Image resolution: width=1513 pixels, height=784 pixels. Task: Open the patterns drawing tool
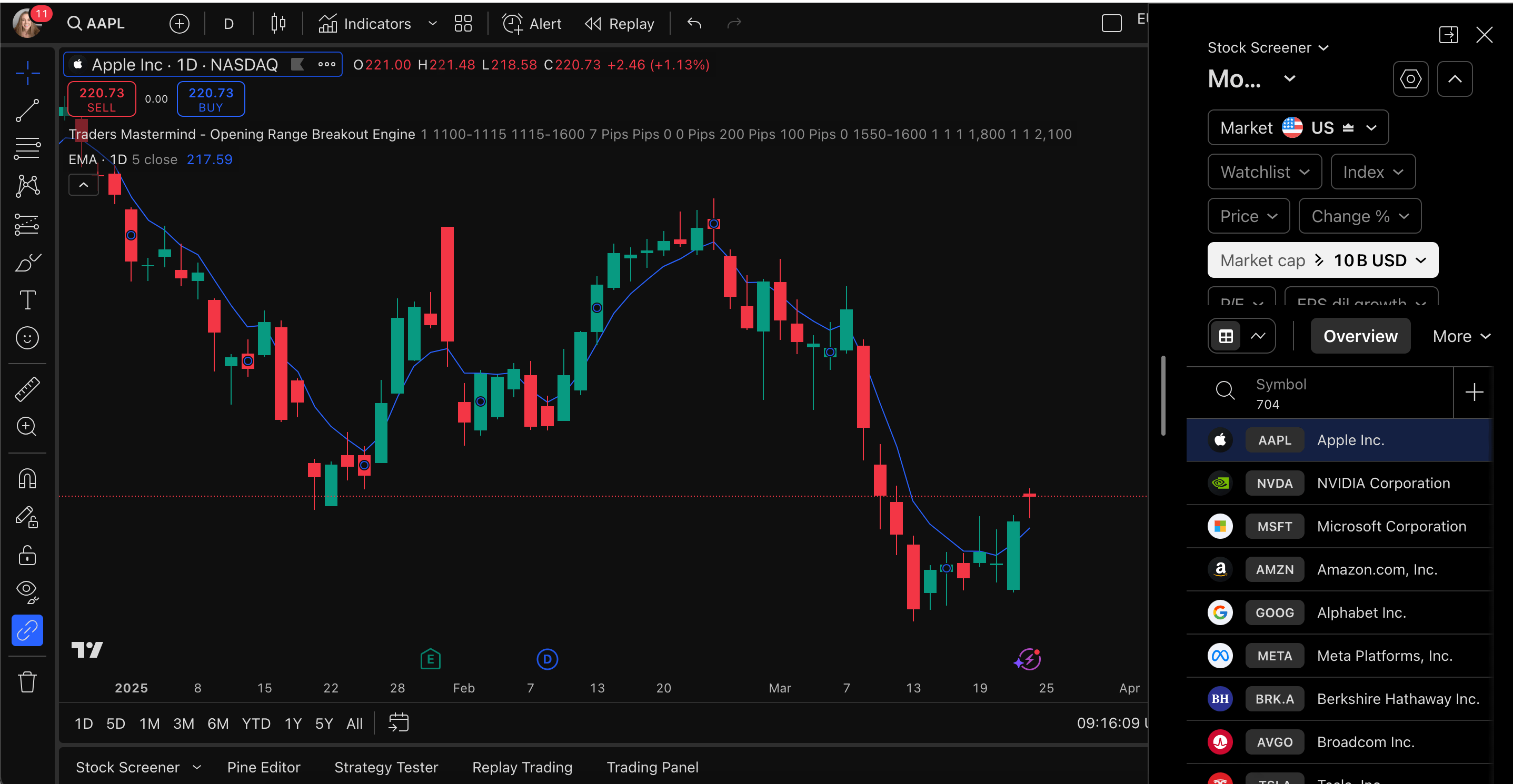pyautogui.click(x=27, y=186)
